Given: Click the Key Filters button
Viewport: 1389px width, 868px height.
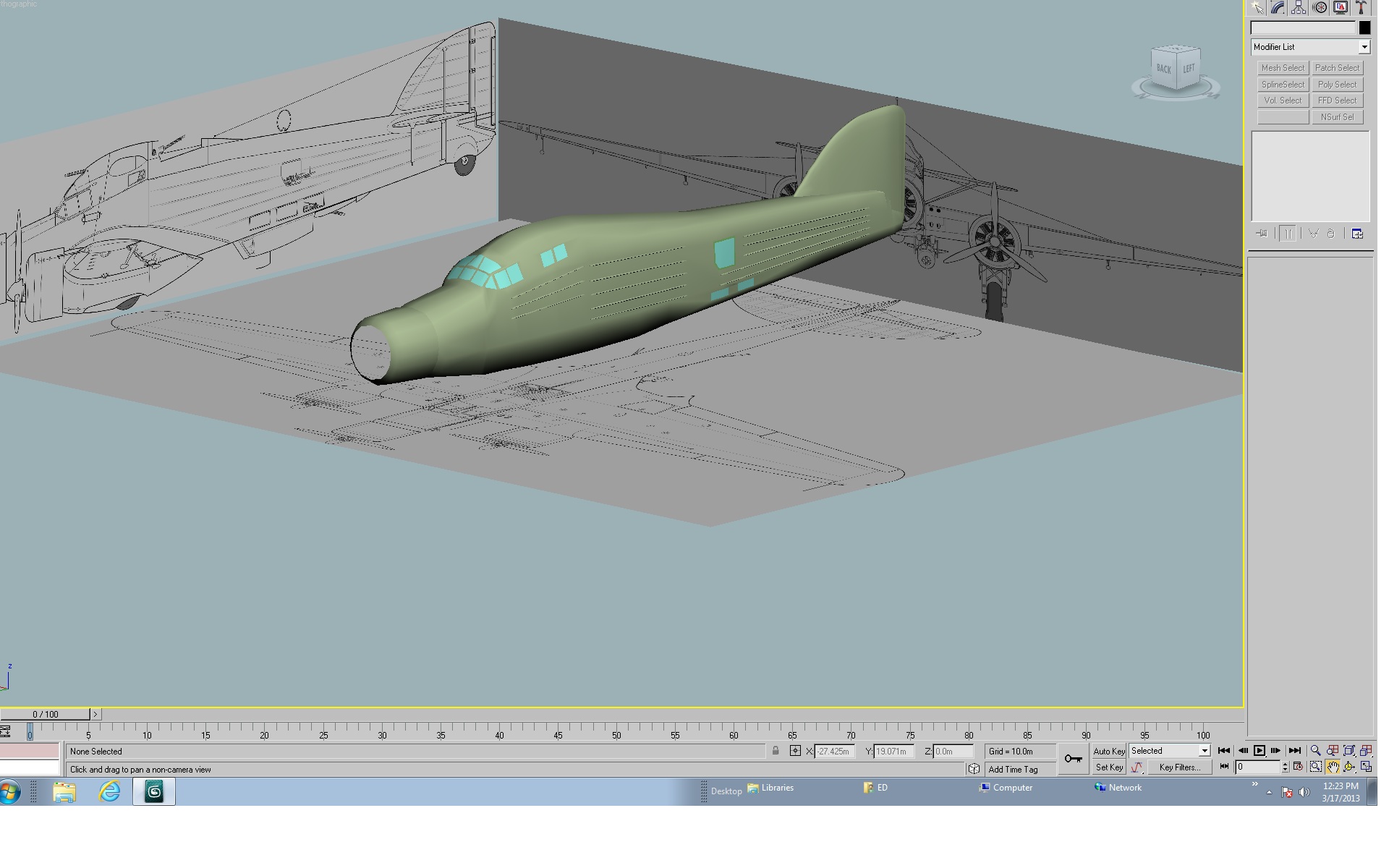Looking at the screenshot, I should tap(1179, 767).
